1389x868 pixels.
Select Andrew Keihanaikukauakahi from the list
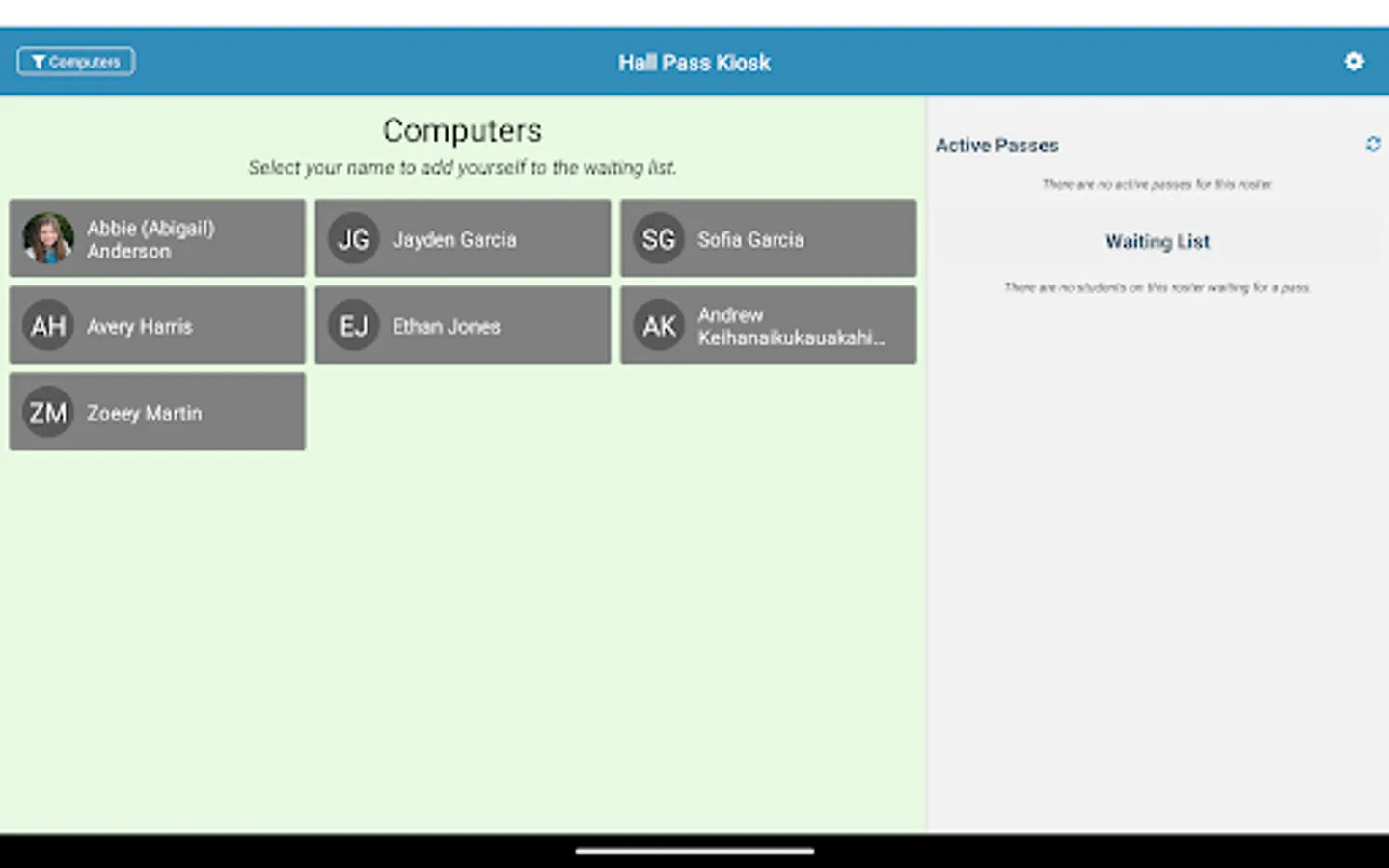click(768, 325)
